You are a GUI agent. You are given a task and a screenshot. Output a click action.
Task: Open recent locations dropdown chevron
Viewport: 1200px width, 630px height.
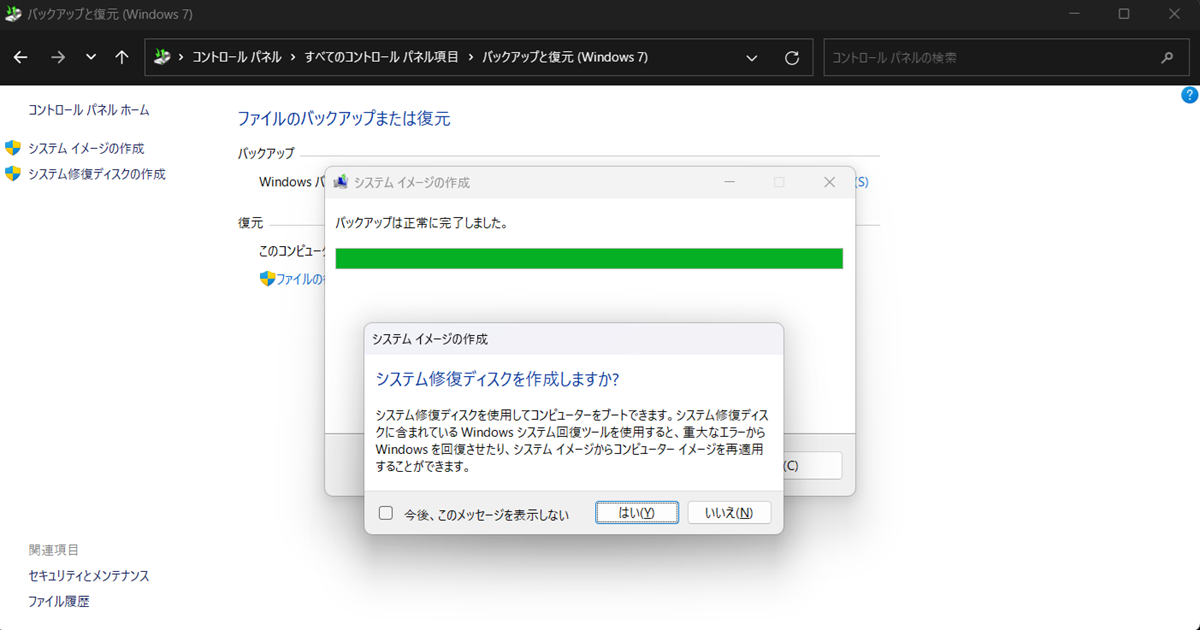coord(91,58)
